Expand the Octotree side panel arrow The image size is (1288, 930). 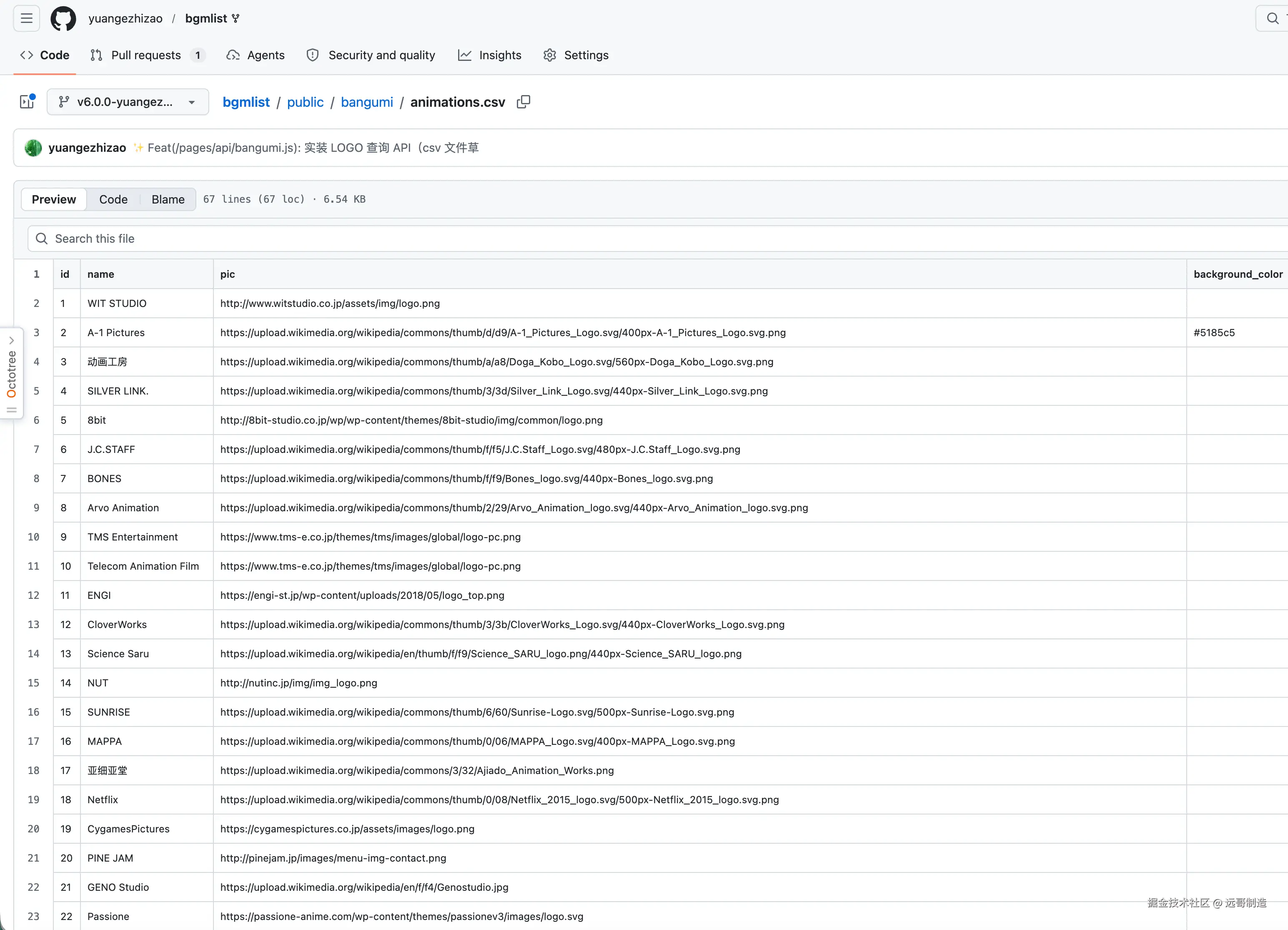pyautogui.click(x=11, y=340)
